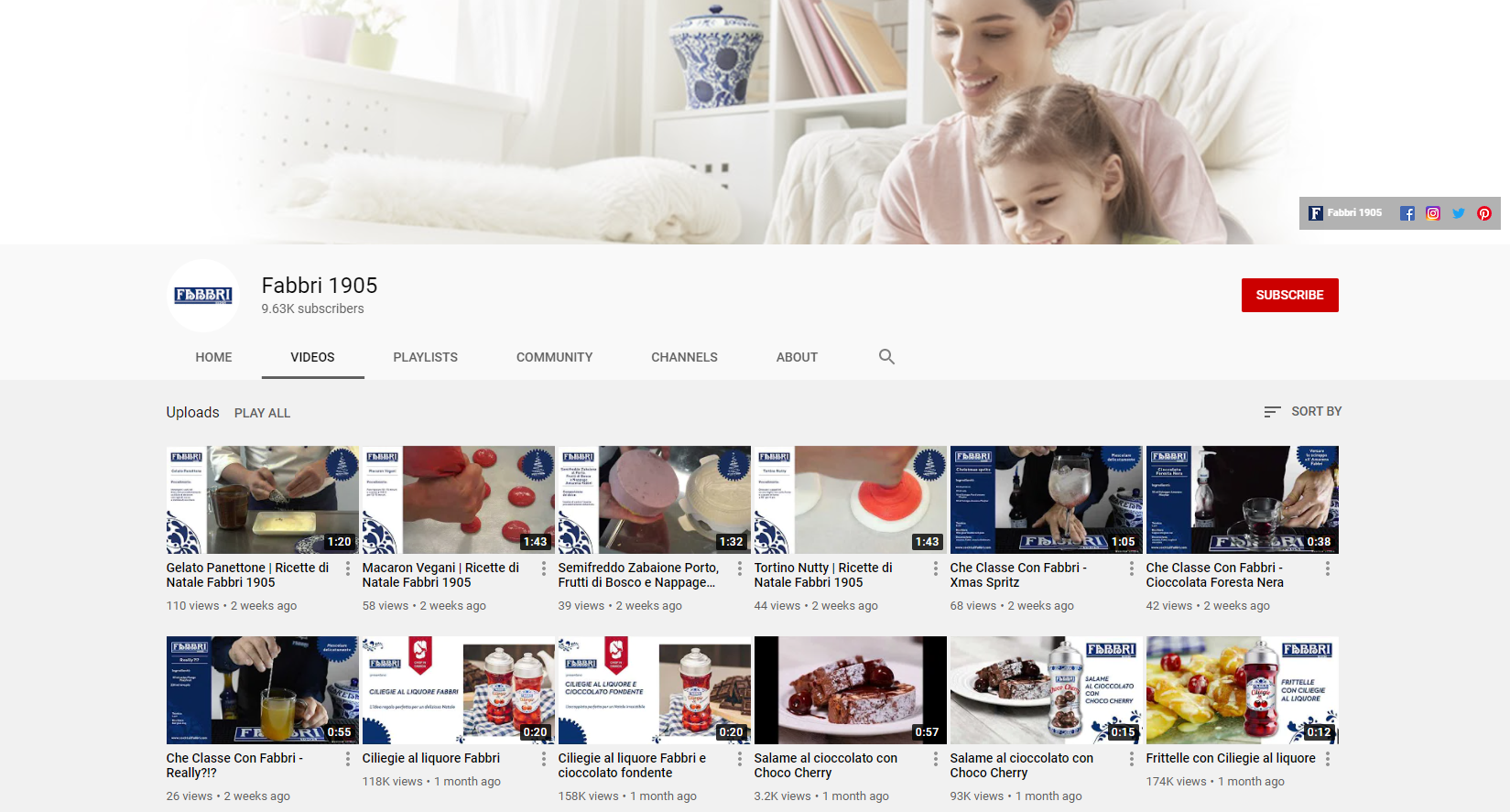
Task: Switch to the Home tab
Action: click(213, 357)
